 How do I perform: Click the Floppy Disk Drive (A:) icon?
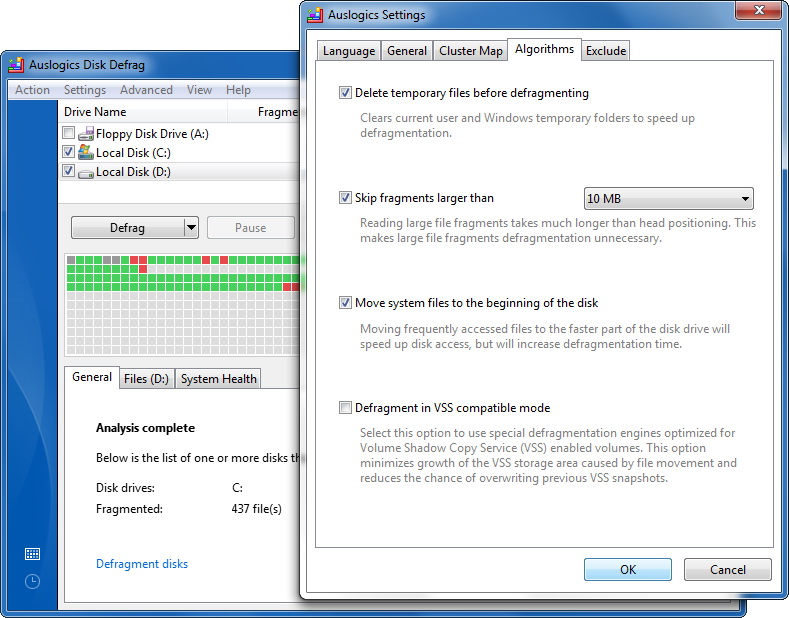pos(86,133)
